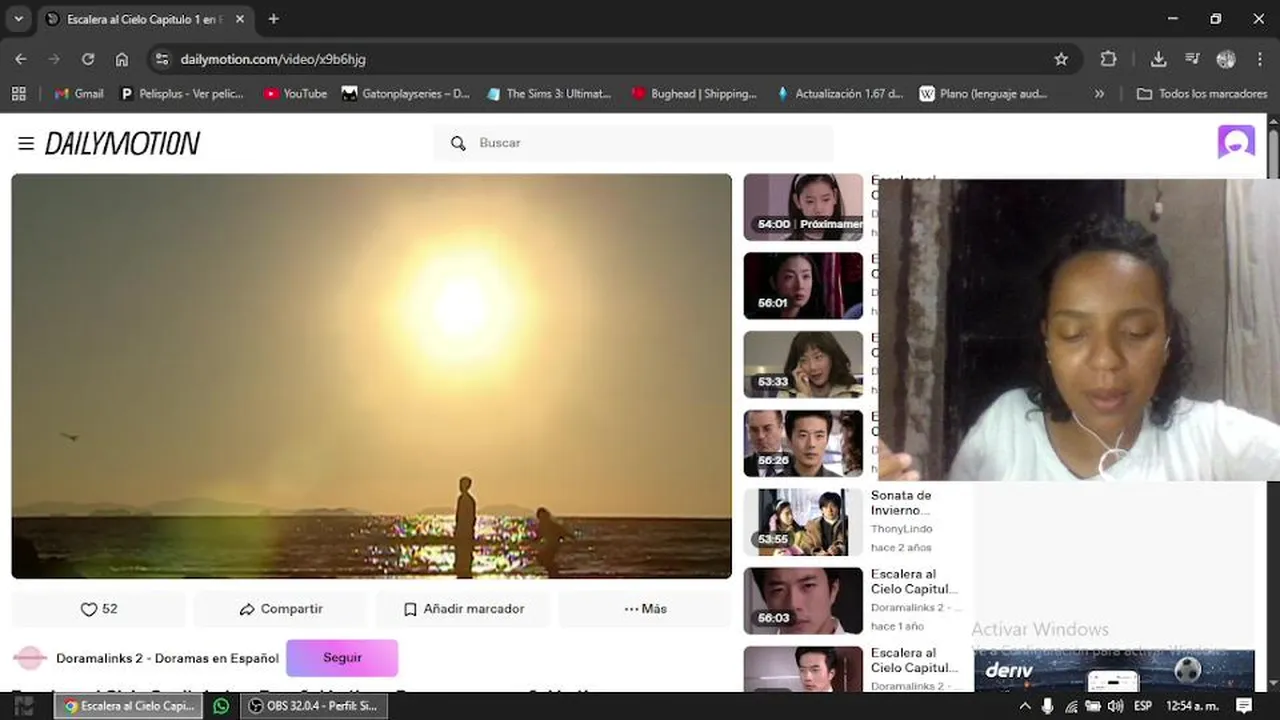
Task: View site information icon in address bar
Action: coord(163,59)
